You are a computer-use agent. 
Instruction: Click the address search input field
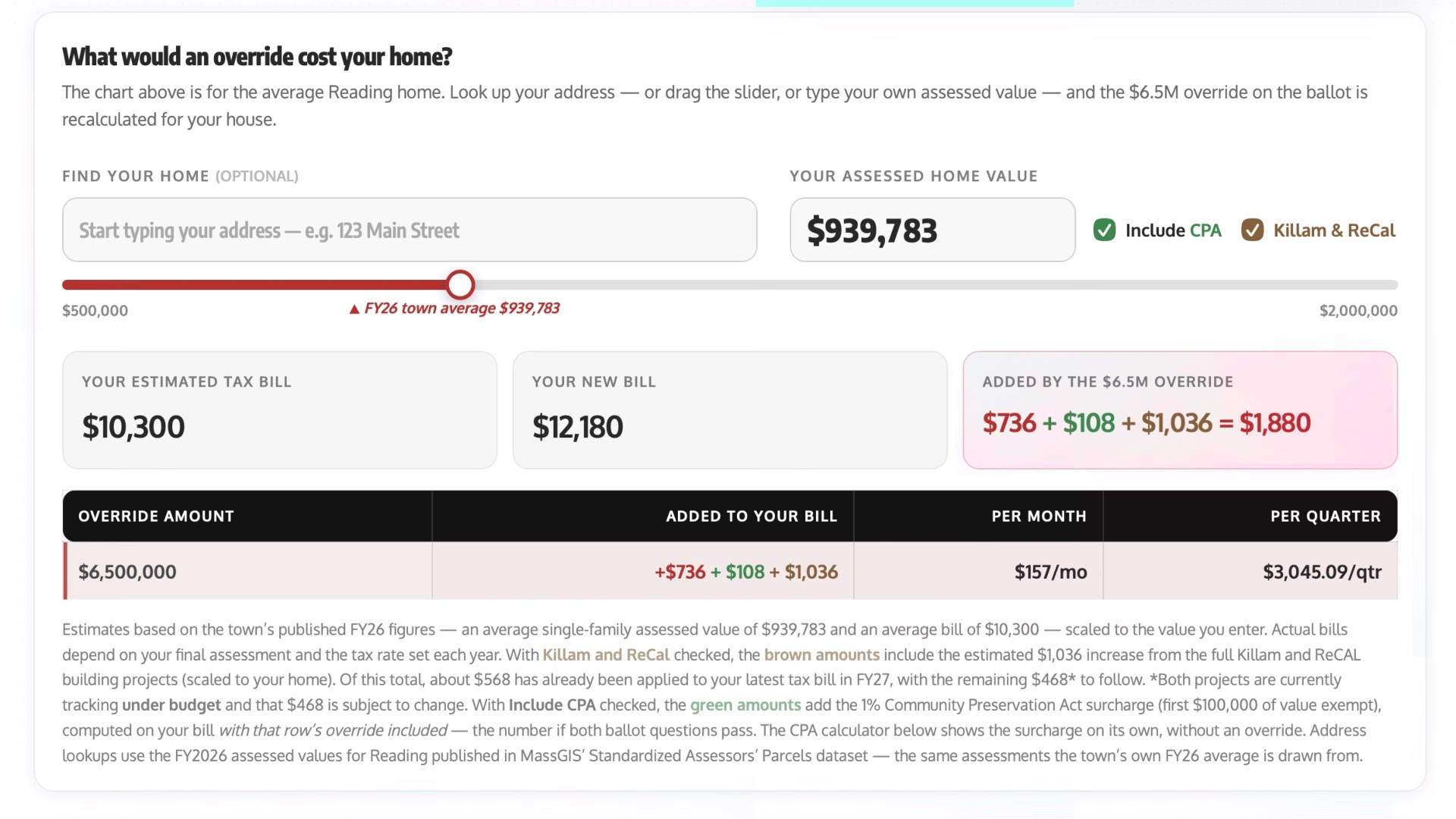coord(409,230)
